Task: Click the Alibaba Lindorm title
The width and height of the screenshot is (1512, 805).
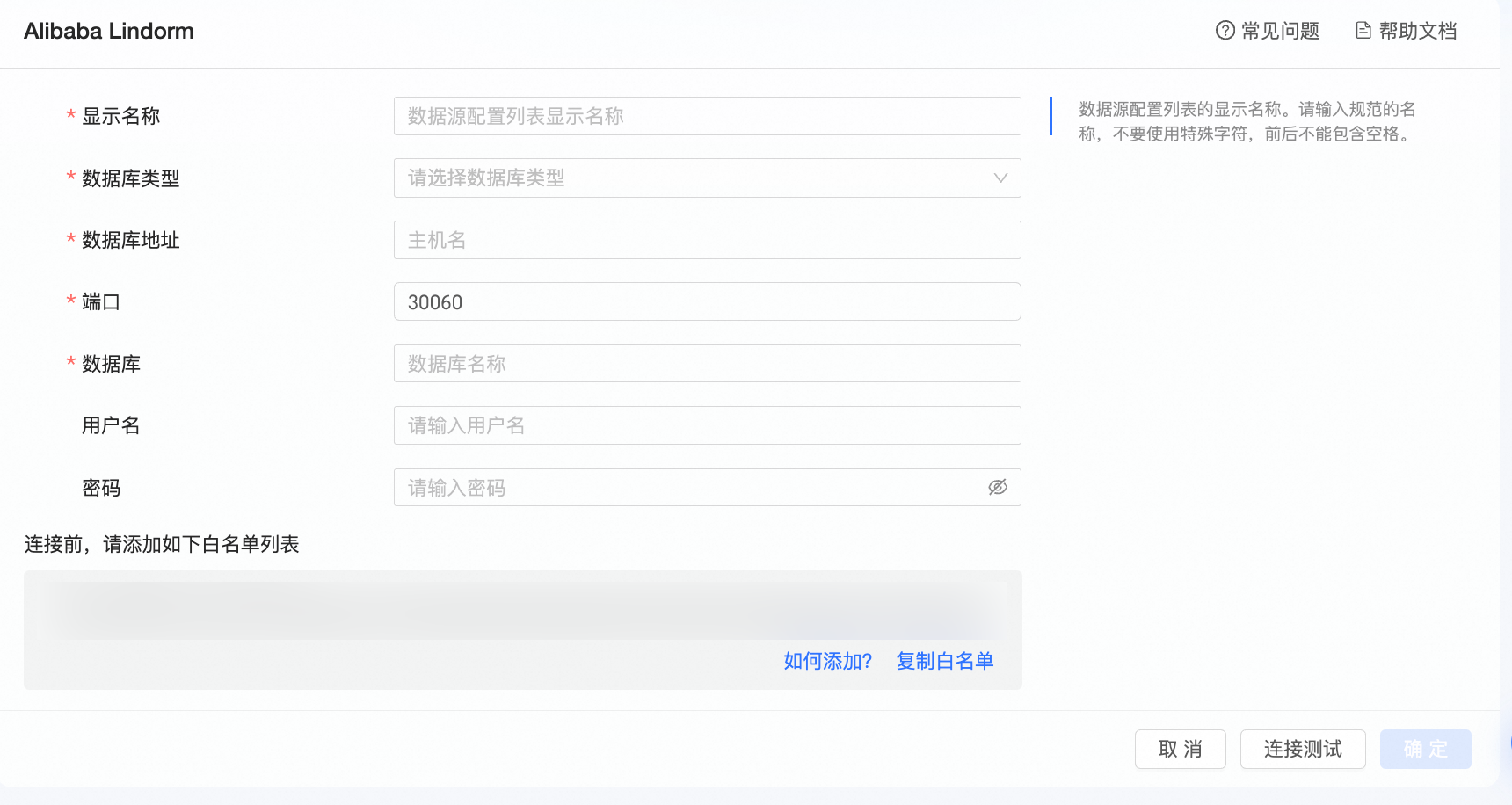Action: tap(109, 31)
